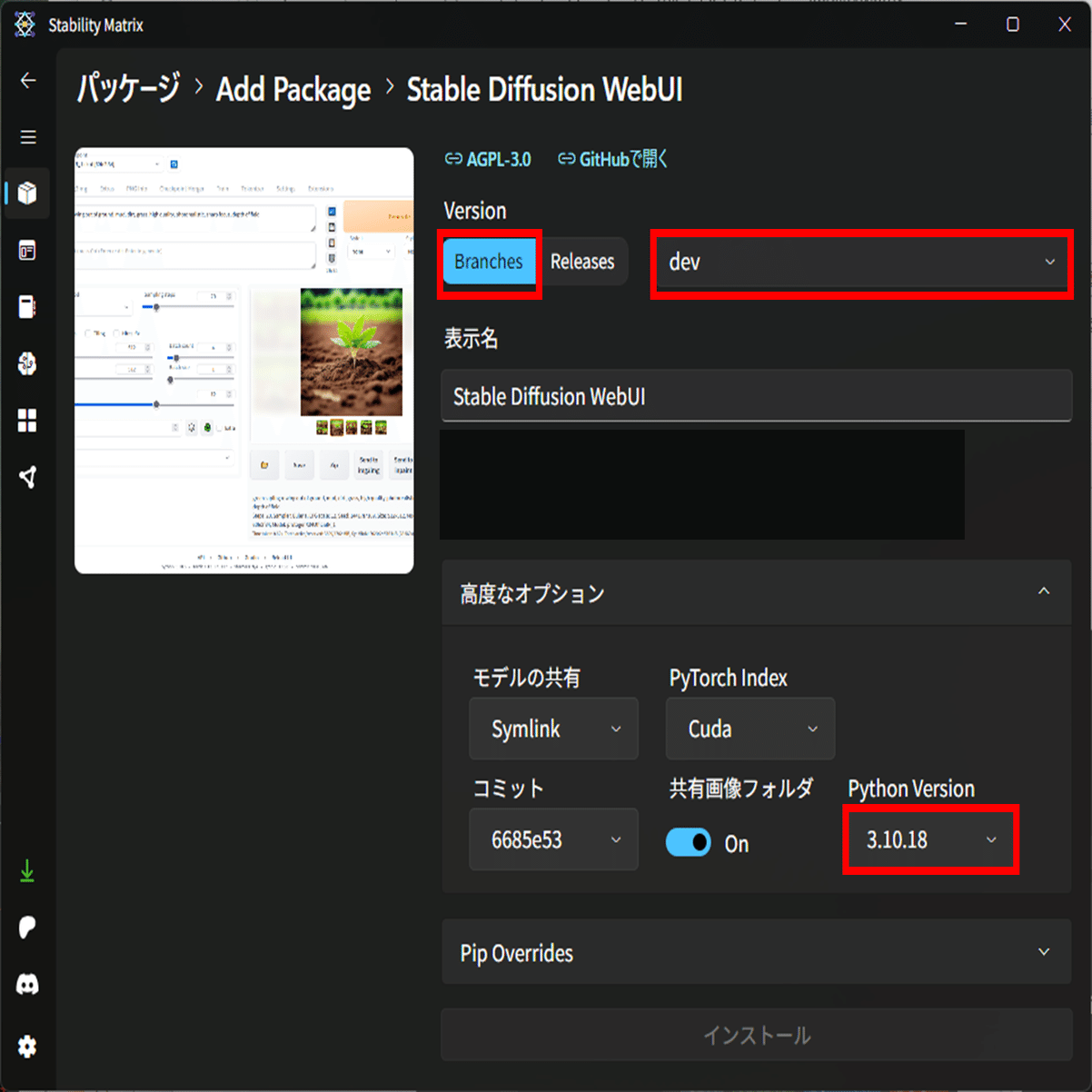The height and width of the screenshot is (1092, 1092).
Task: Click the インストール button
Action: point(756,1035)
